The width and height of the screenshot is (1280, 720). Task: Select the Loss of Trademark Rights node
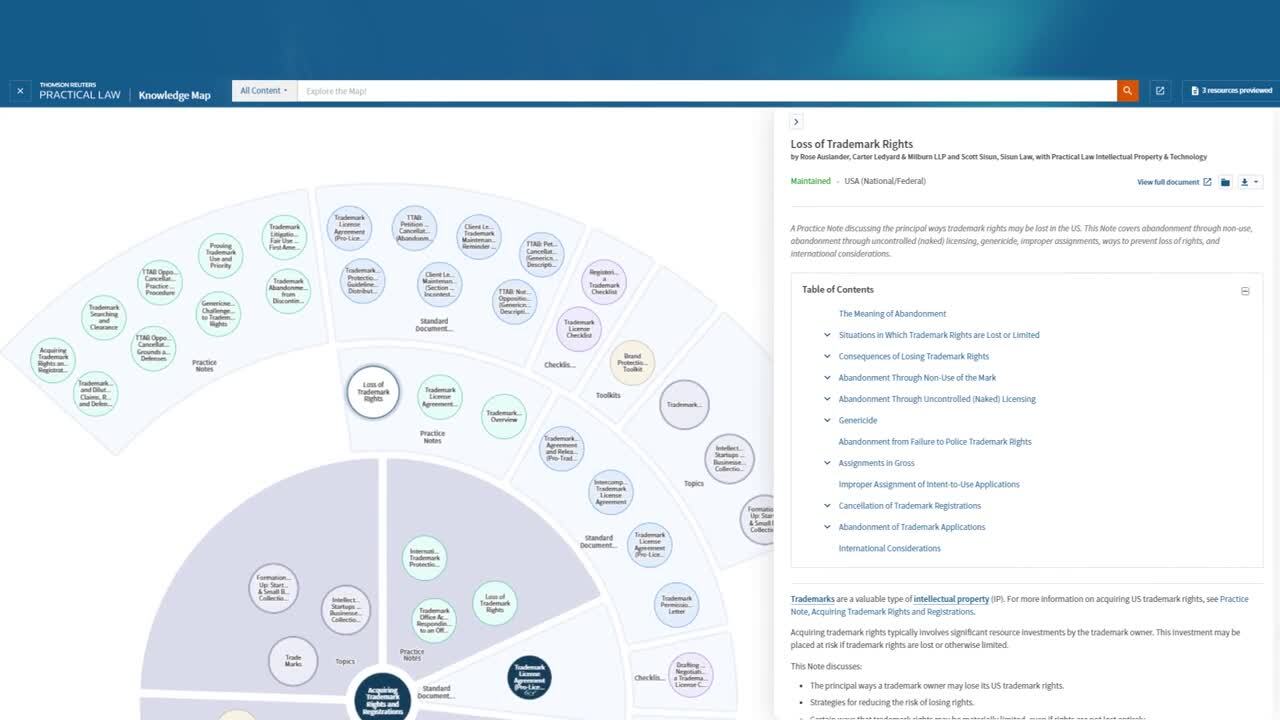373,392
